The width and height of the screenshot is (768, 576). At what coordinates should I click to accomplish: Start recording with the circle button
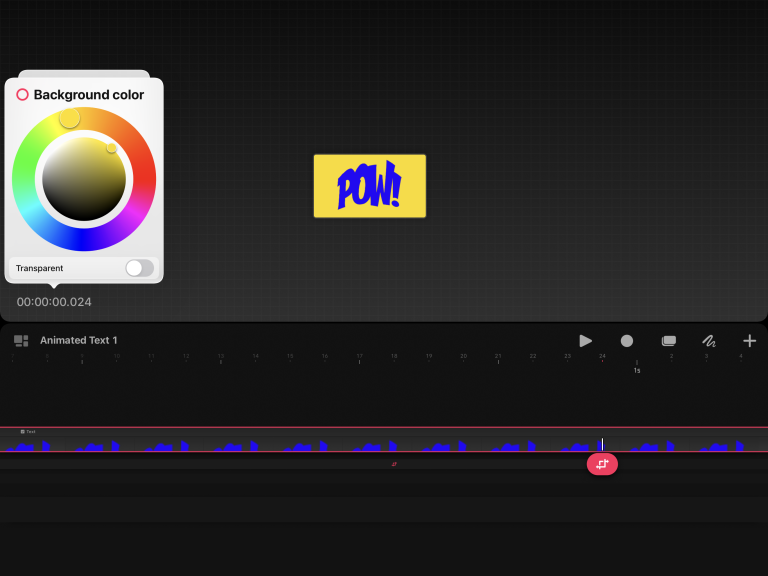tap(626, 341)
